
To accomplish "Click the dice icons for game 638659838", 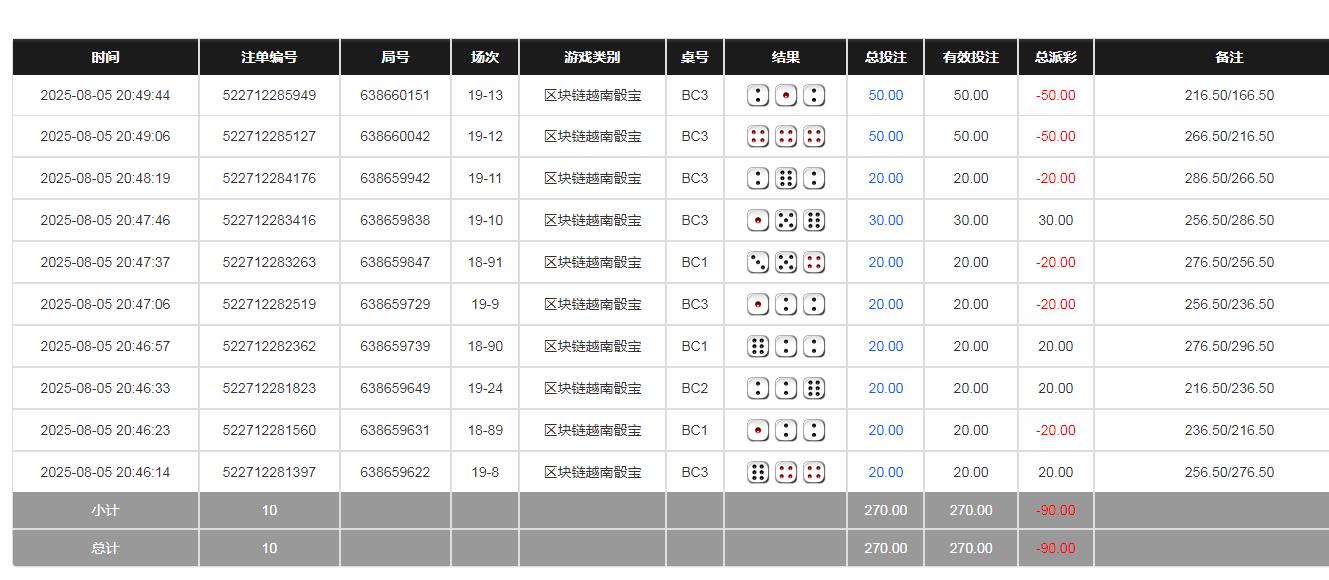I will click(785, 220).
